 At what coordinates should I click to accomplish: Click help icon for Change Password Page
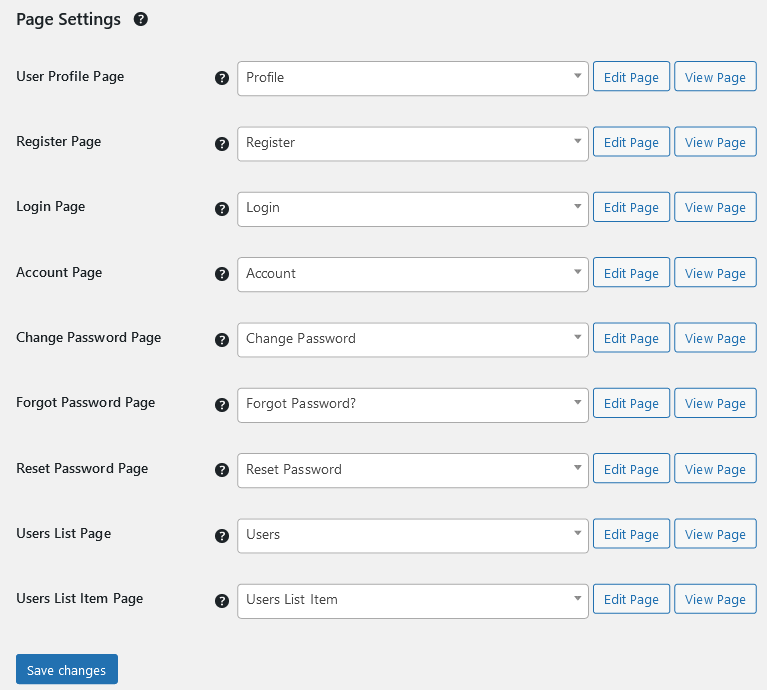tap(222, 339)
